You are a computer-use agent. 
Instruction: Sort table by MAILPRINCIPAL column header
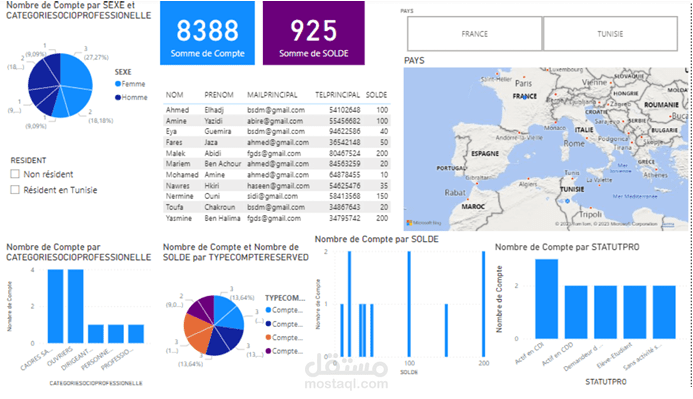pyautogui.click(x=272, y=95)
